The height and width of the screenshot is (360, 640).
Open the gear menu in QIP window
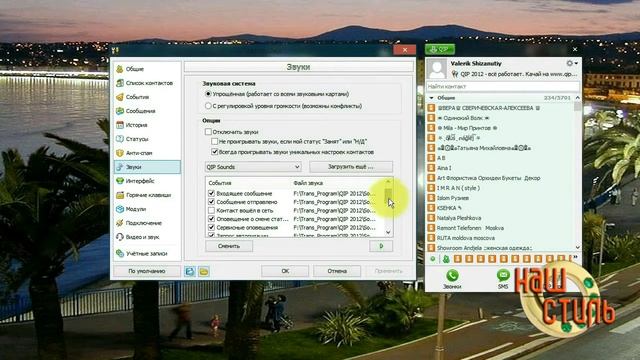point(572,63)
